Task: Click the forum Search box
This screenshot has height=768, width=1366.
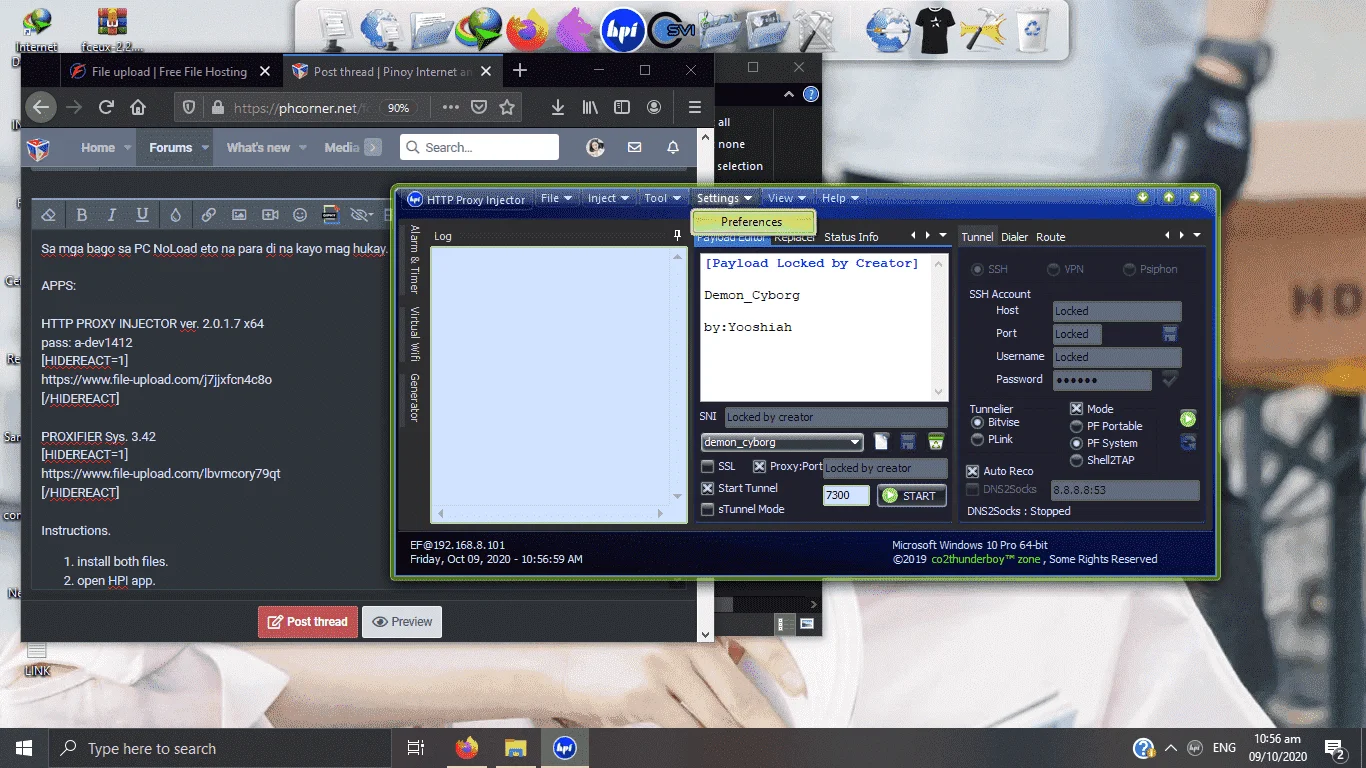Action: [479, 147]
